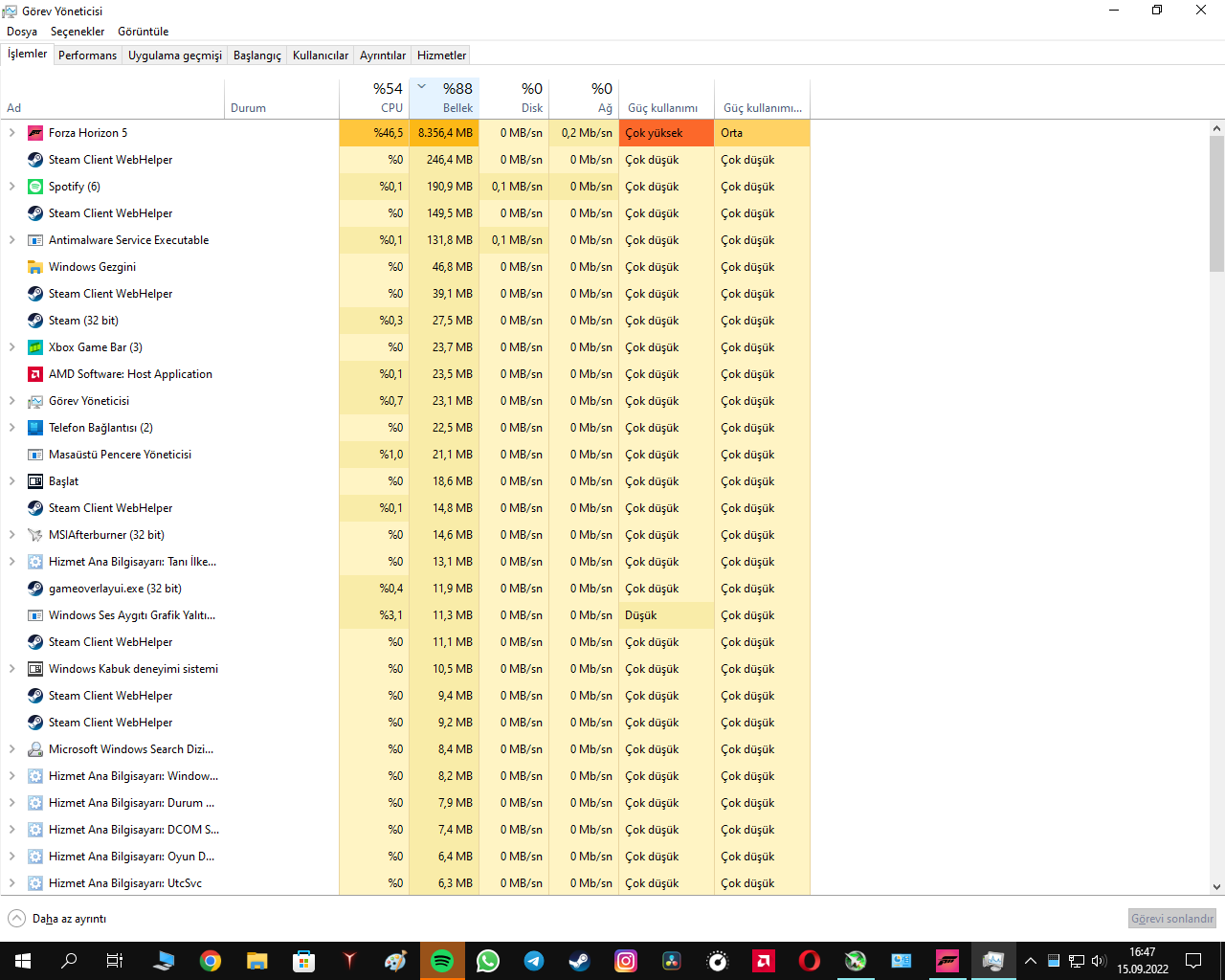
Task: Expand Antimalware Service Executable row
Action: pyautogui.click(x=11, y=240)
